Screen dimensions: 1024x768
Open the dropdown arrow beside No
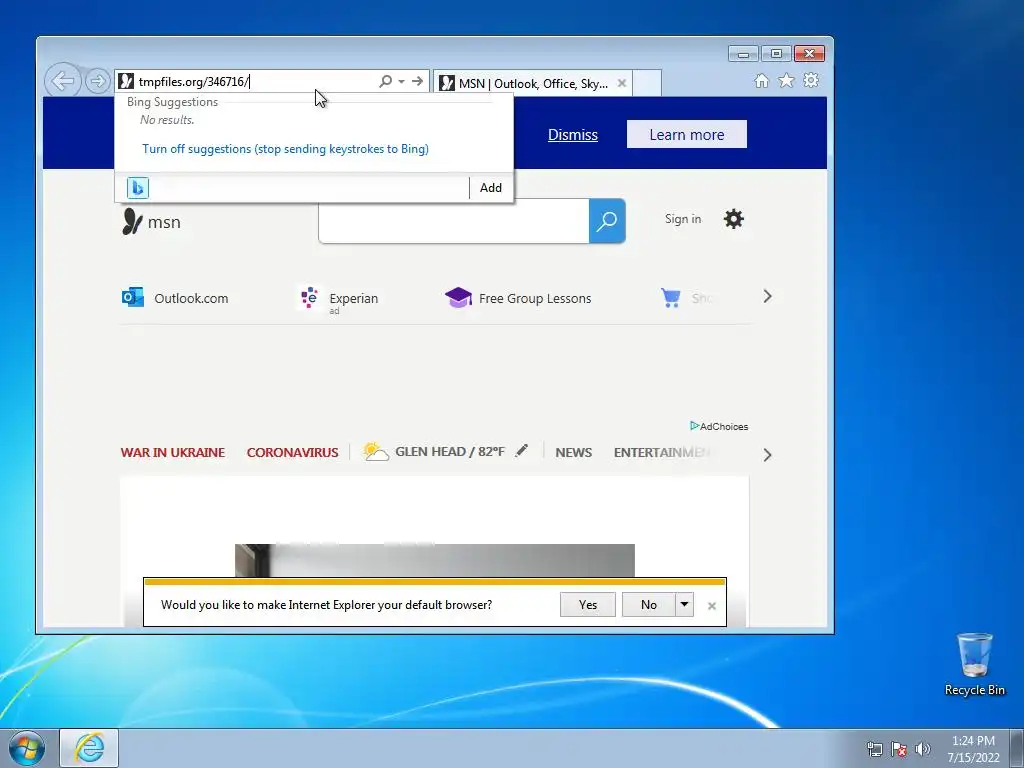(684, 605)
